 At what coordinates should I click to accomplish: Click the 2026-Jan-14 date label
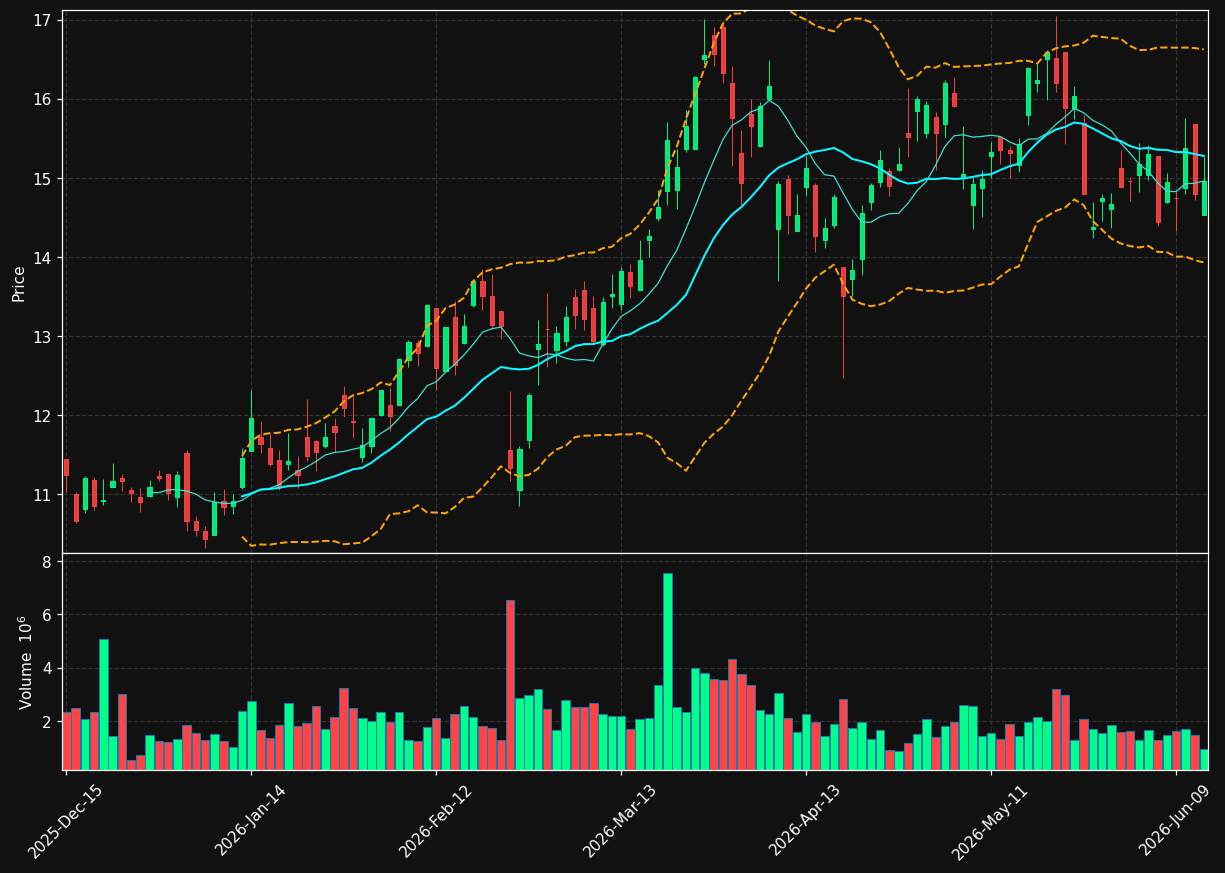[251, 820]
